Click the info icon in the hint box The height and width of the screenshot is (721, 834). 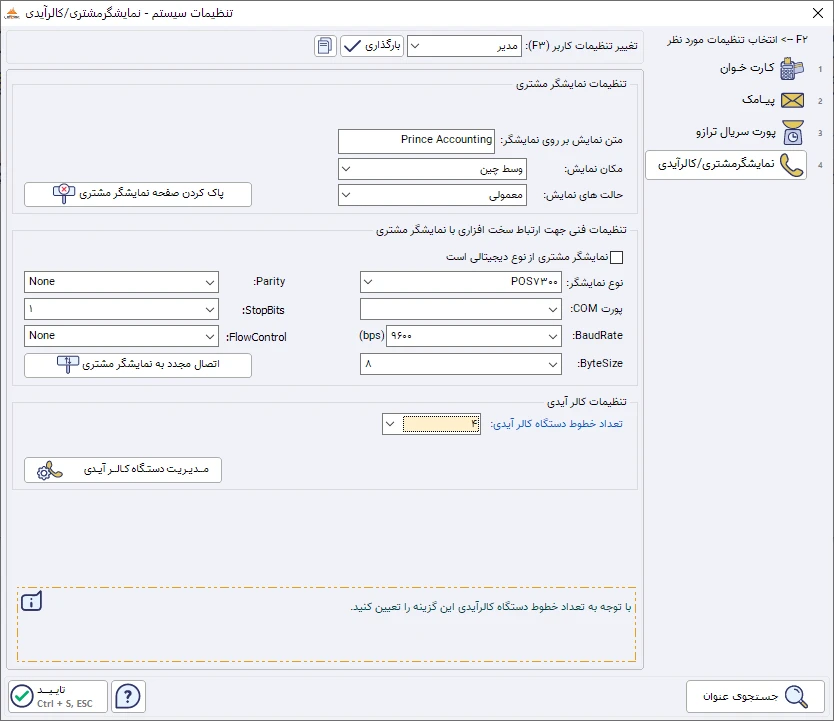pos(32,601)
